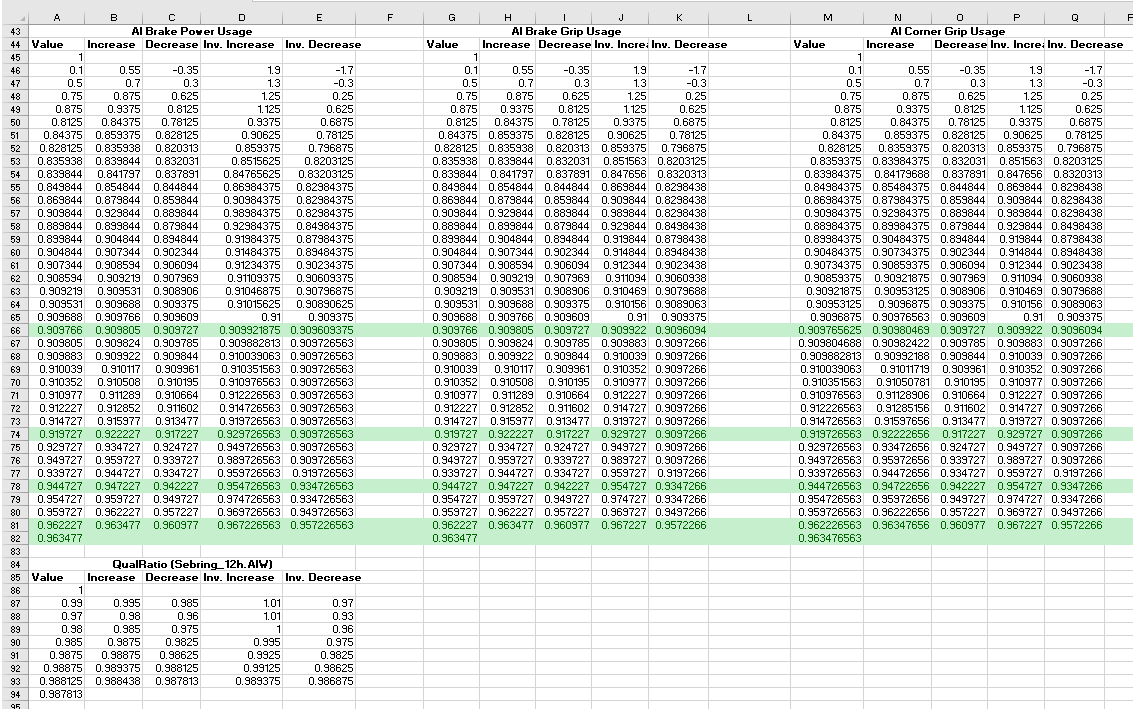Click cell A94 showing 0.987813

[57, 695]
